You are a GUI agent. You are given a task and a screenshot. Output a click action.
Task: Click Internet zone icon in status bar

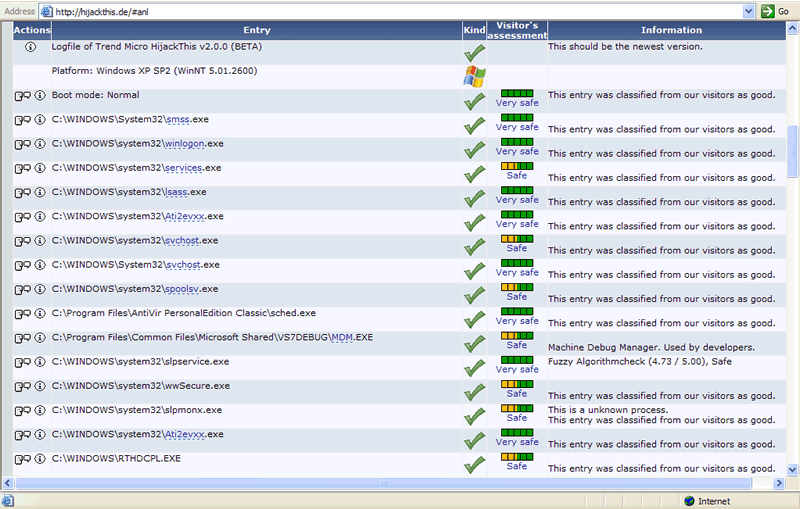tap(689, 501)
